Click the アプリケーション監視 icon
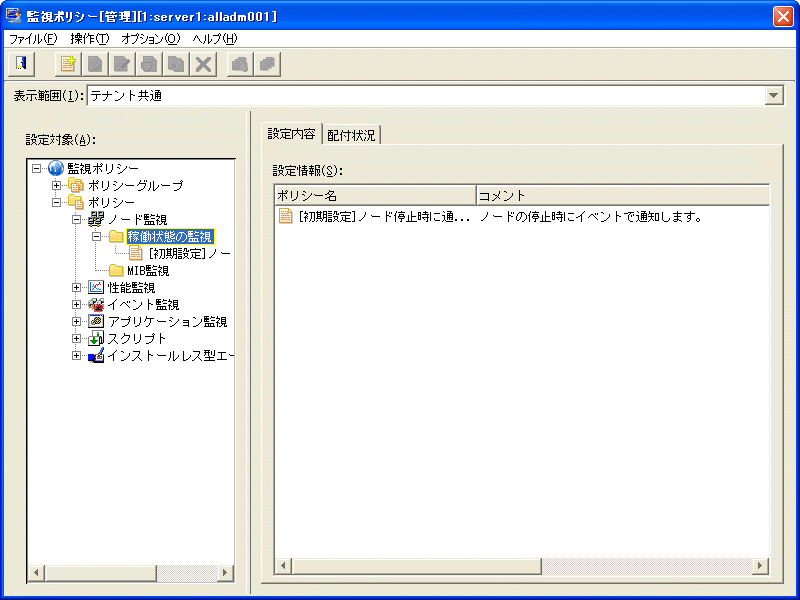This screenshot has height=600, width=800. tap(96, 321)
